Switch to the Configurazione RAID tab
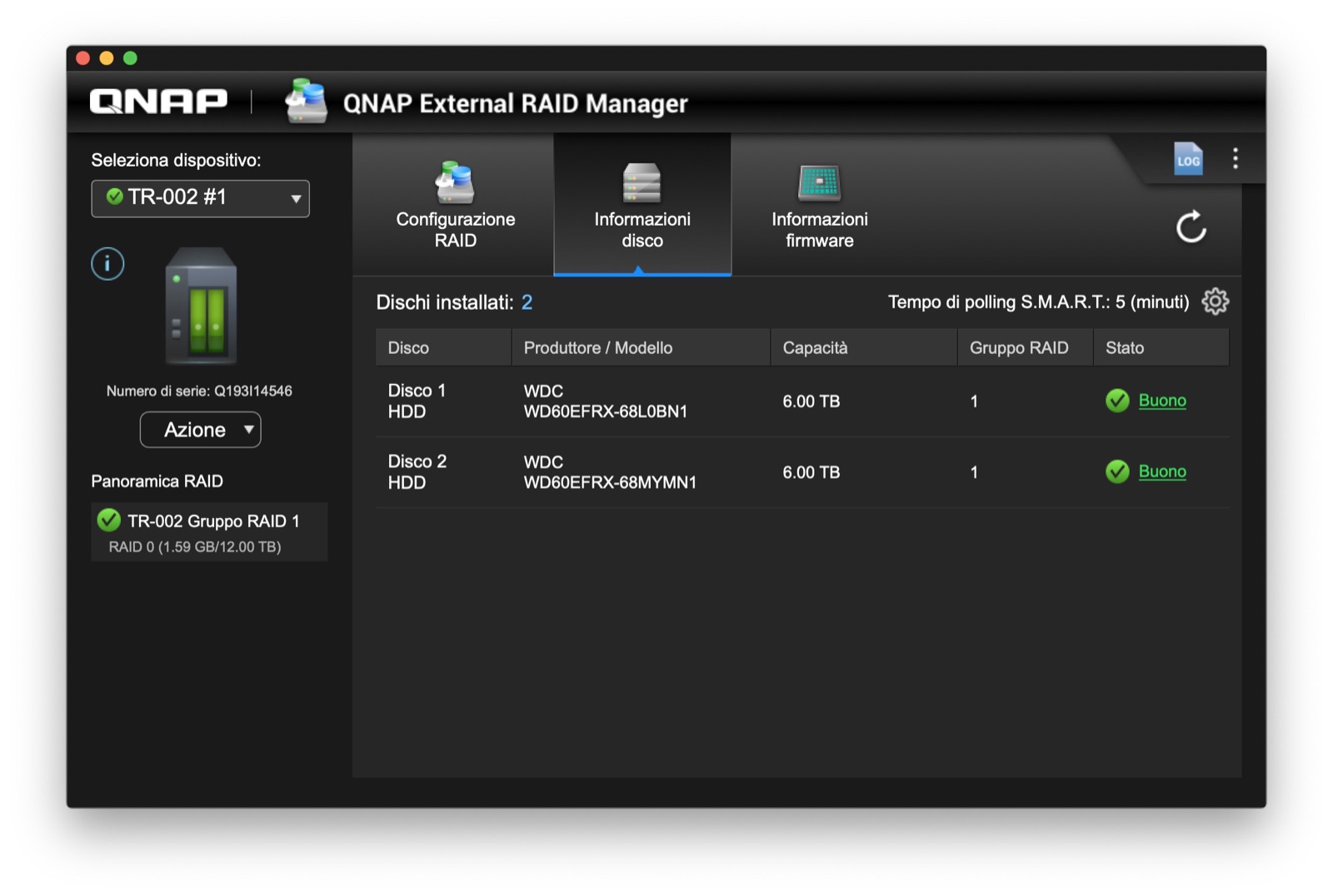The width and height of the screenshot is (1333, 896). tap(455, 205)
